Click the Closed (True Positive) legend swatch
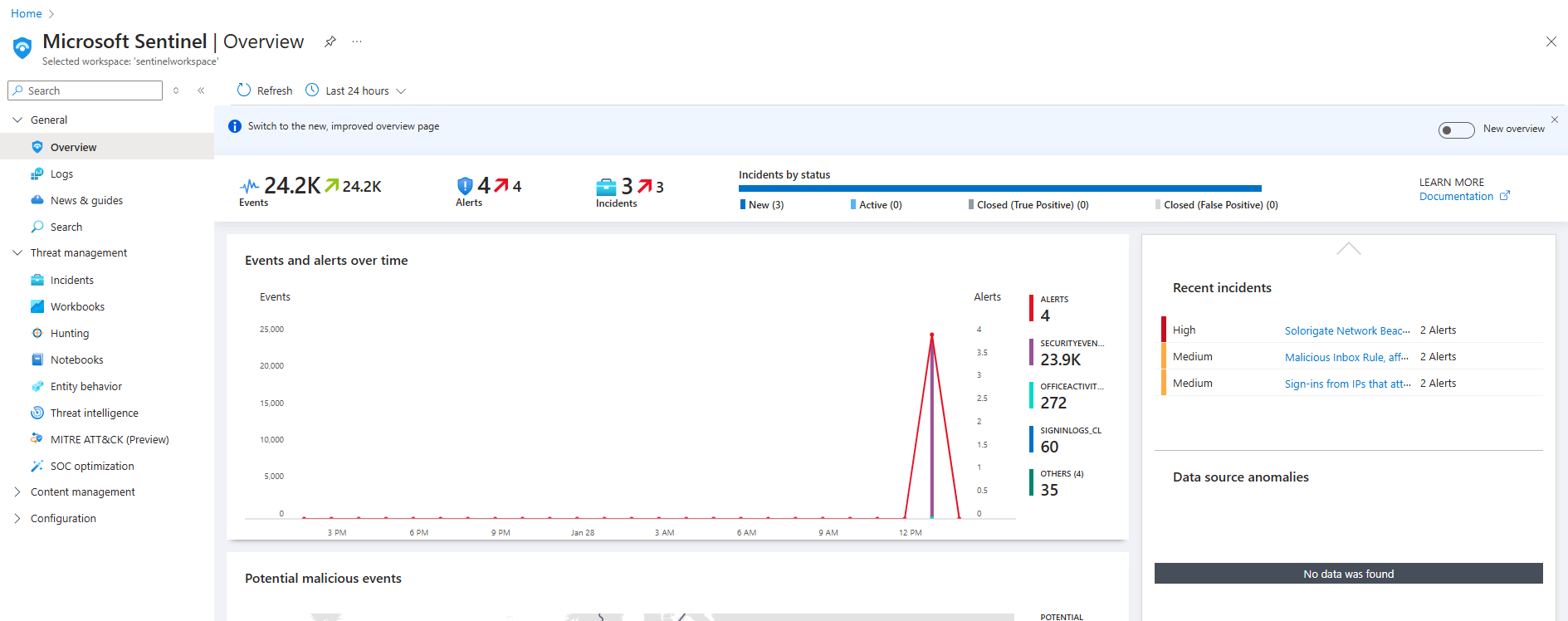Screen dimensions: 1568x621 coord(971,204)
